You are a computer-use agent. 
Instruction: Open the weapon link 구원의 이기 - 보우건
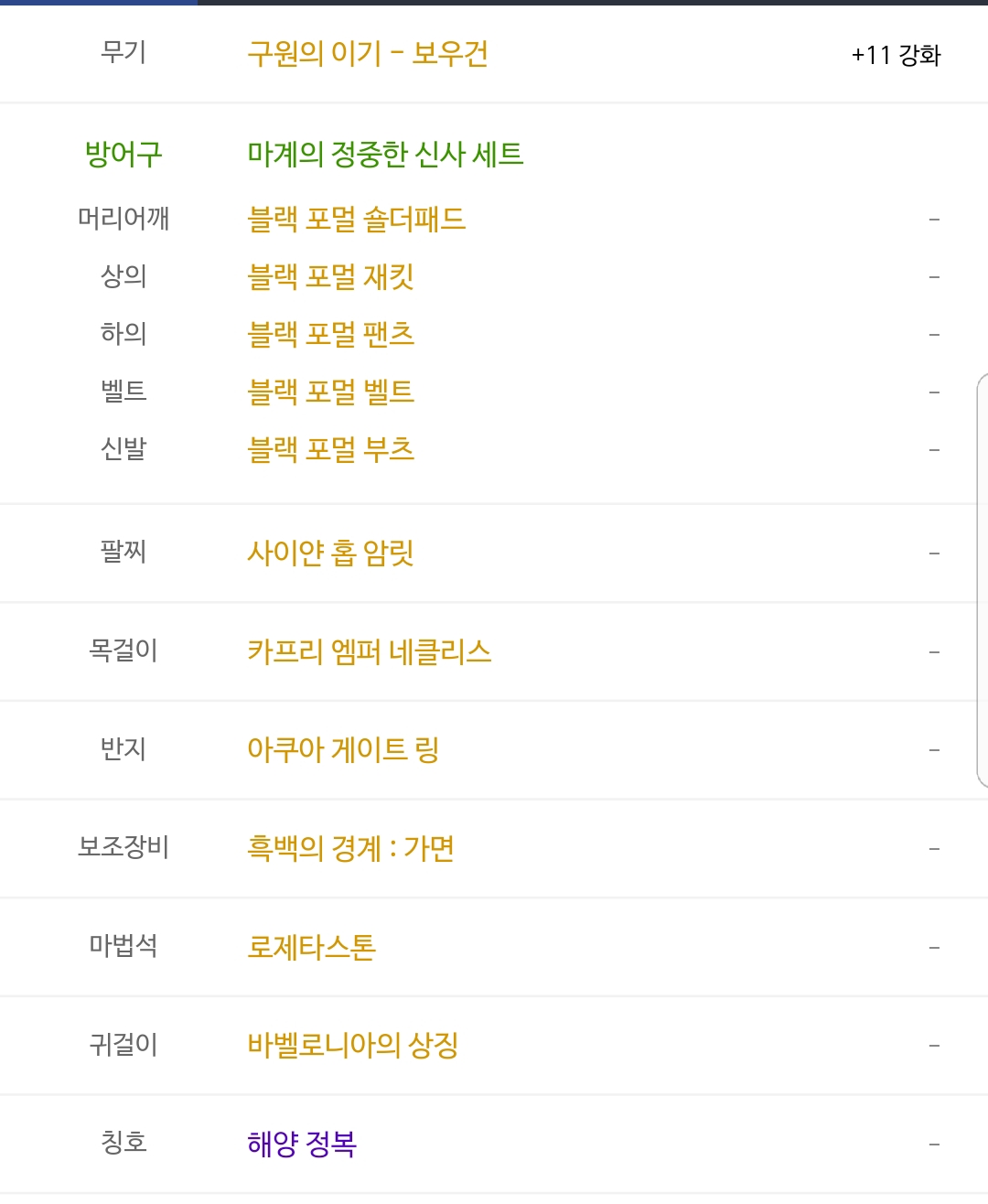pyautogui.click(x=368, y=54)
